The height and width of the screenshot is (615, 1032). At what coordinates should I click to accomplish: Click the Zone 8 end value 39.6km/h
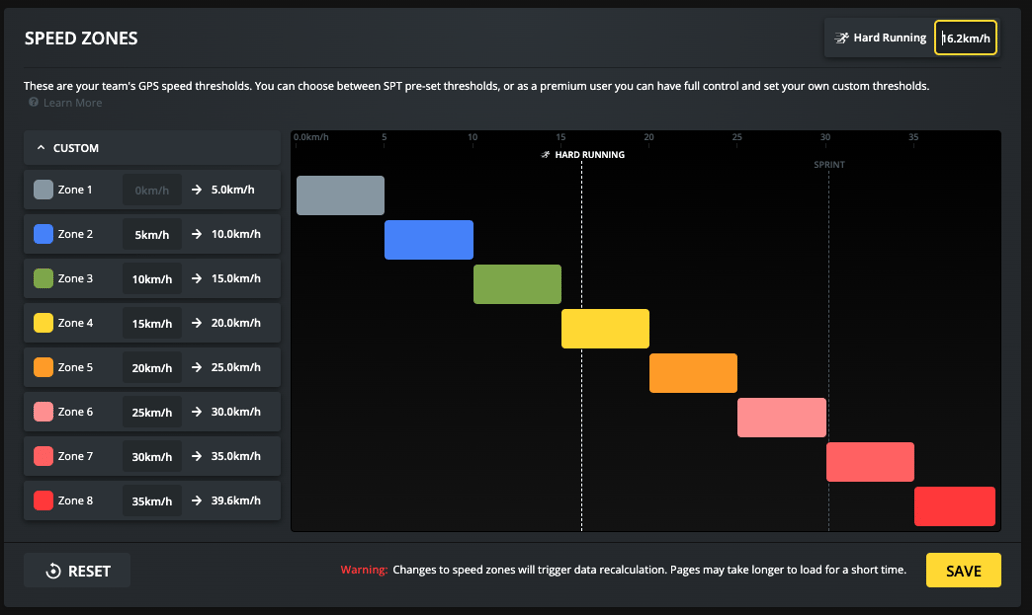(236, 500)
